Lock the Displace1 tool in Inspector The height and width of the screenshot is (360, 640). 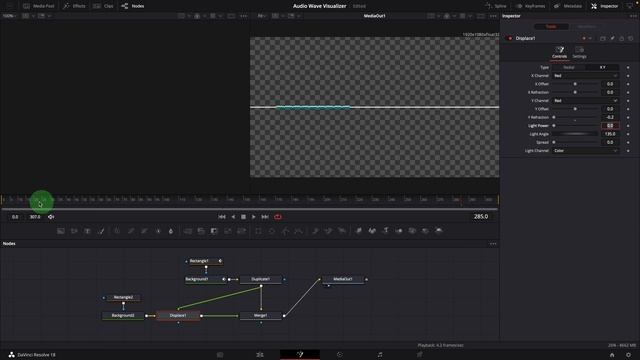click(622, 38)
